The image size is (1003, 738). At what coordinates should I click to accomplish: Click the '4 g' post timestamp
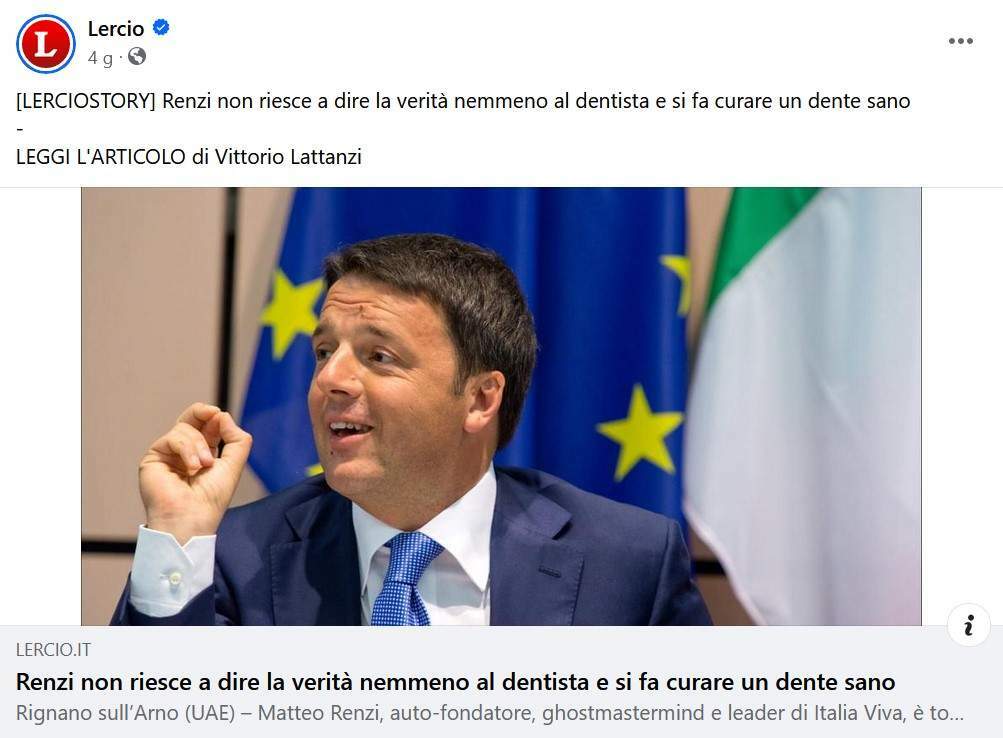click(x=100, y=58)
